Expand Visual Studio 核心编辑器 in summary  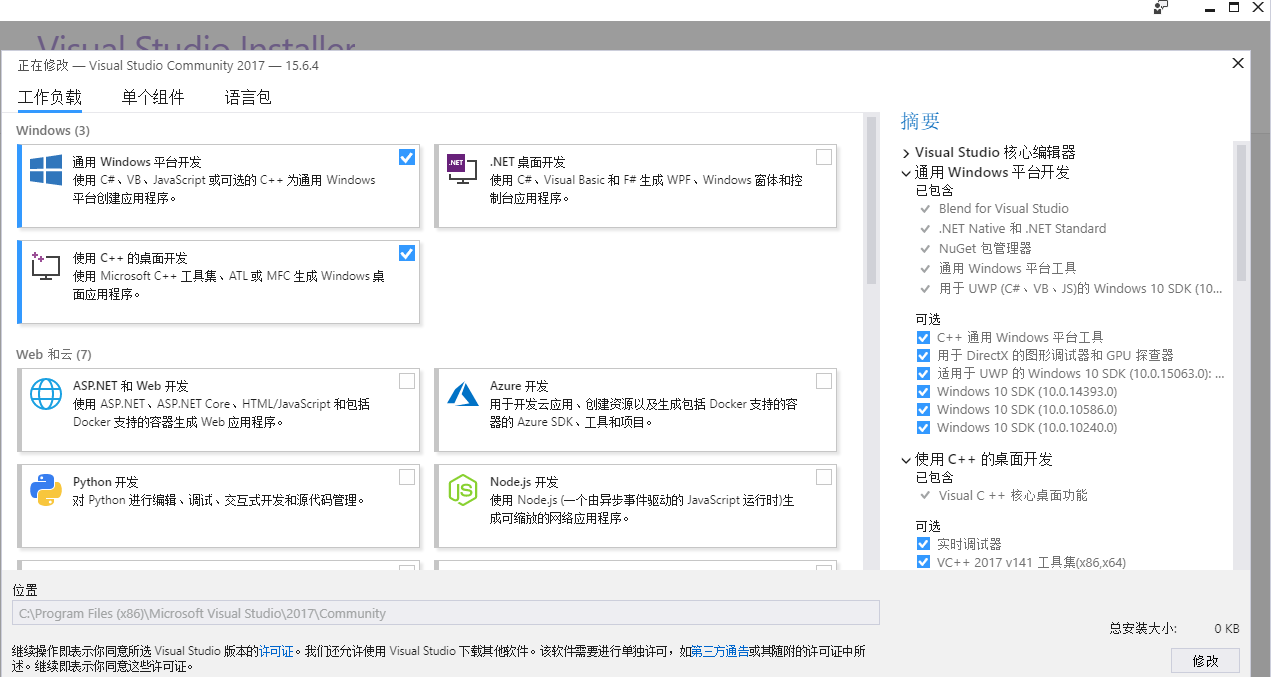[x=906, y=153]
